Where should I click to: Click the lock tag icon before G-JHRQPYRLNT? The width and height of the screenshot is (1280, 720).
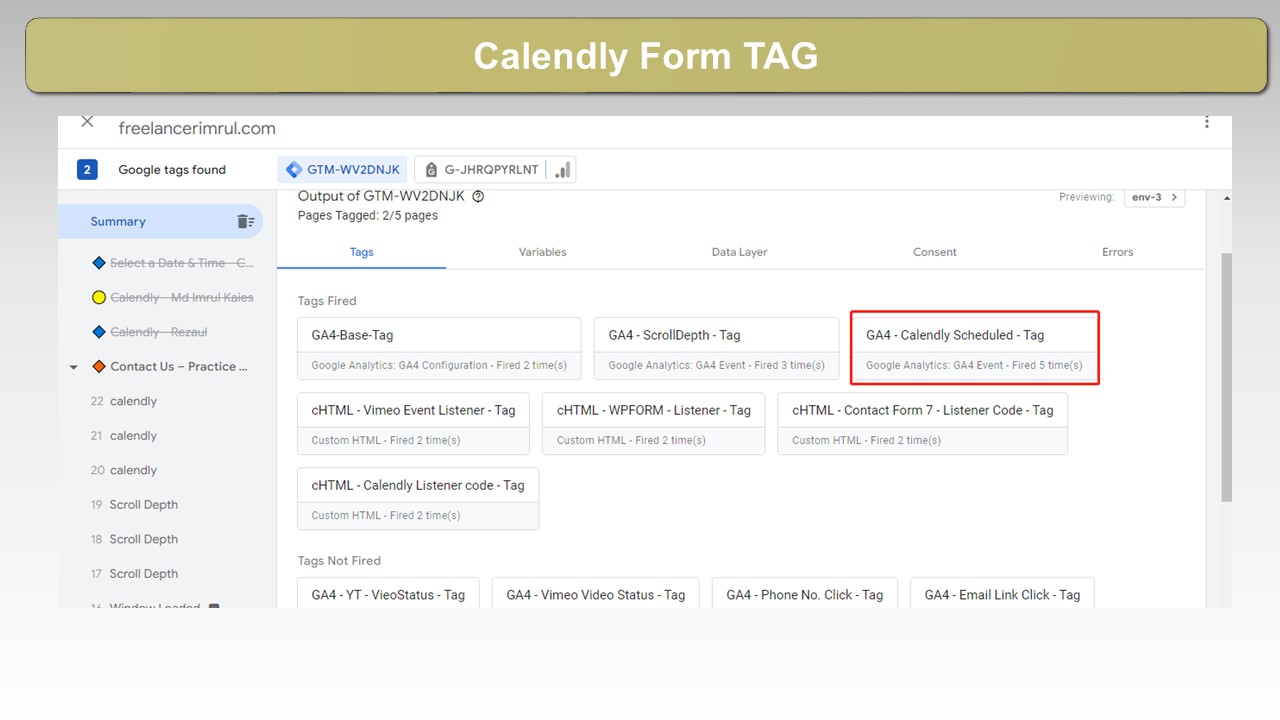[431, 170]
